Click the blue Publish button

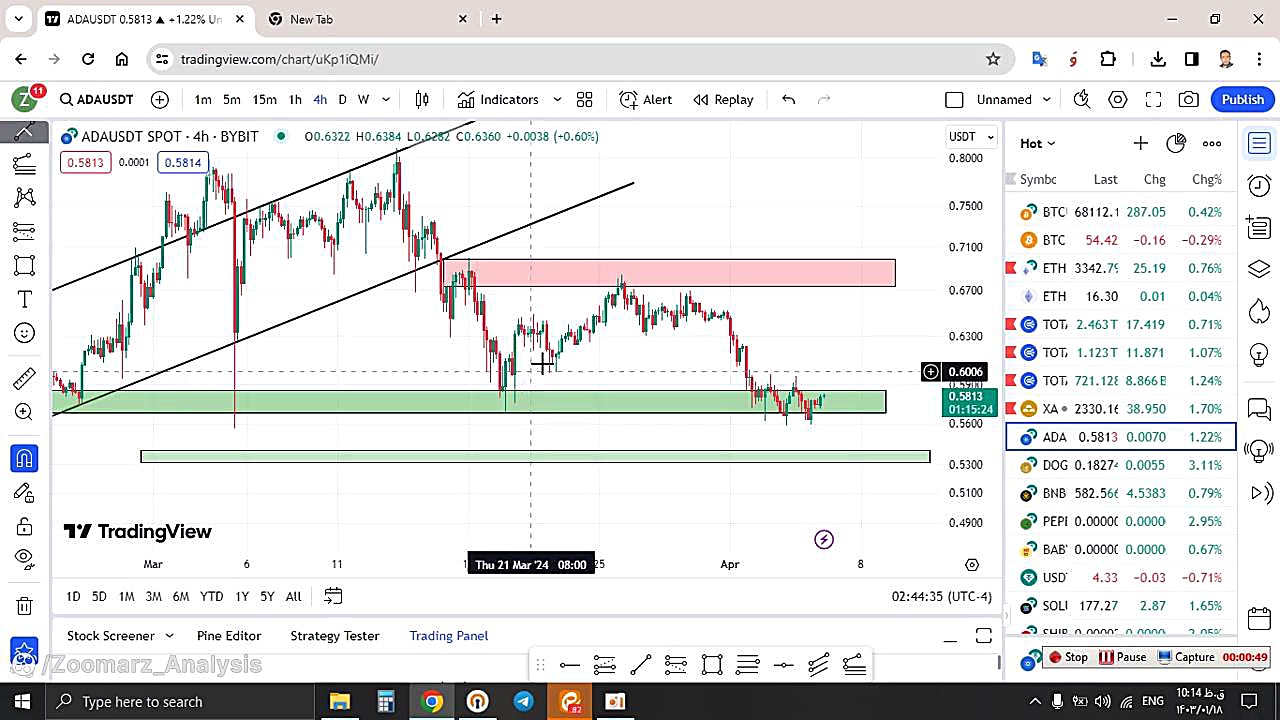[x=1242, y=99]
